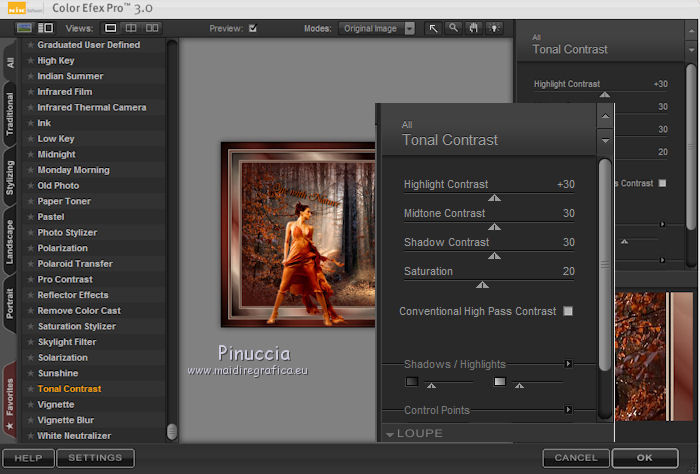Click the Saturation slider handle
Screen dimensions: 700x474
click(x=482, y=284)
